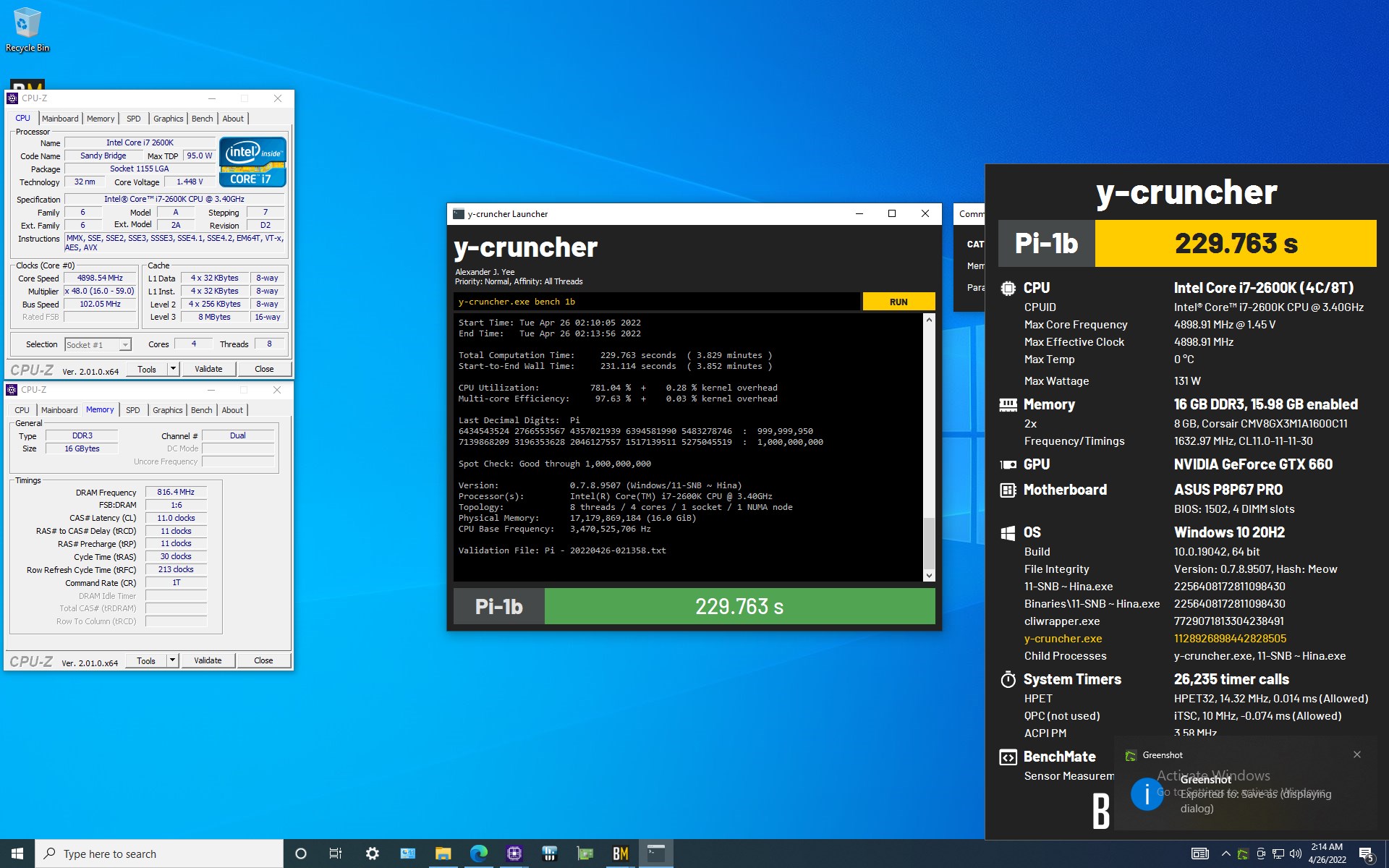The image size is (1389, 868).
Task: Open Tools dropdown arrow in top CPU-Z window
Action: [173, 369]
